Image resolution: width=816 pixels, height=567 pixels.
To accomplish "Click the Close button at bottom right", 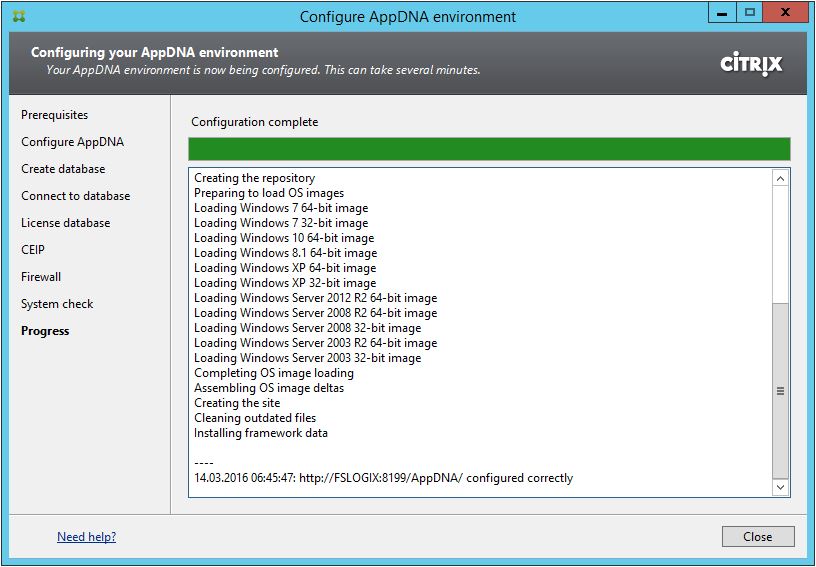I will click(757, 537).
